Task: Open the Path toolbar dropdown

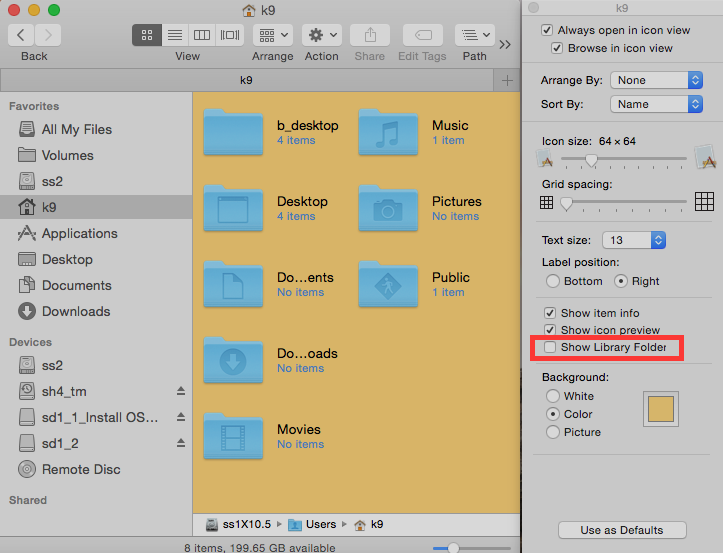Action: coord(475,35)
